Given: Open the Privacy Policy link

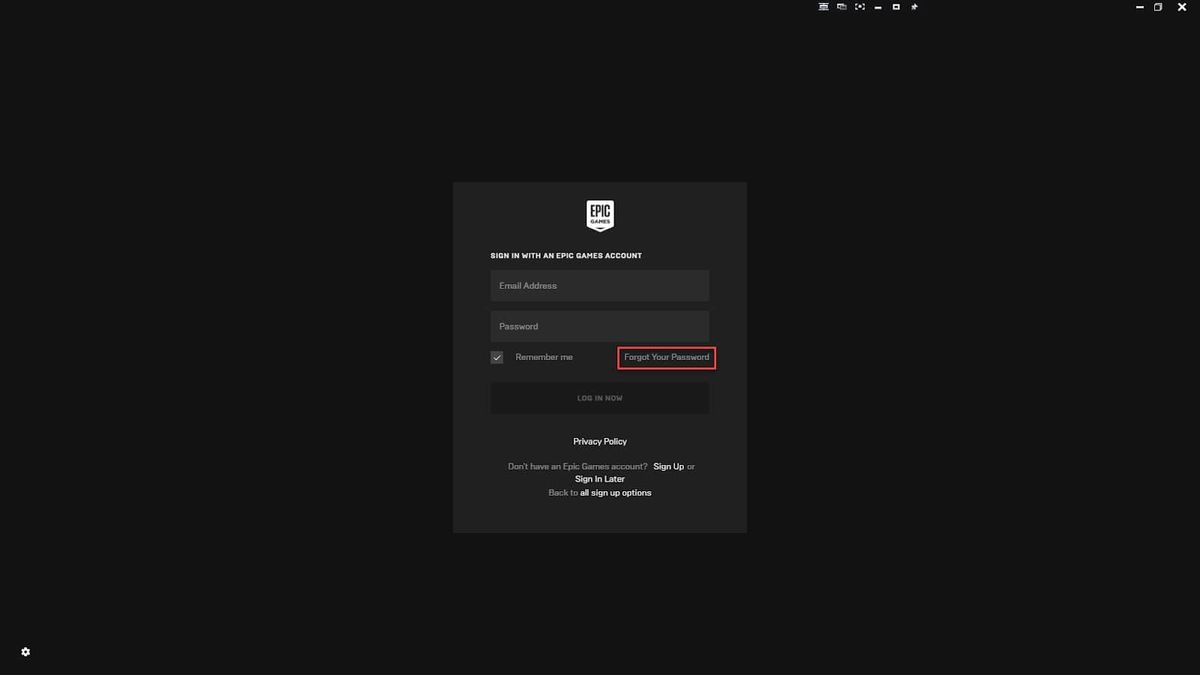Looking at the screenshot, I should click(x=600, y=441).
